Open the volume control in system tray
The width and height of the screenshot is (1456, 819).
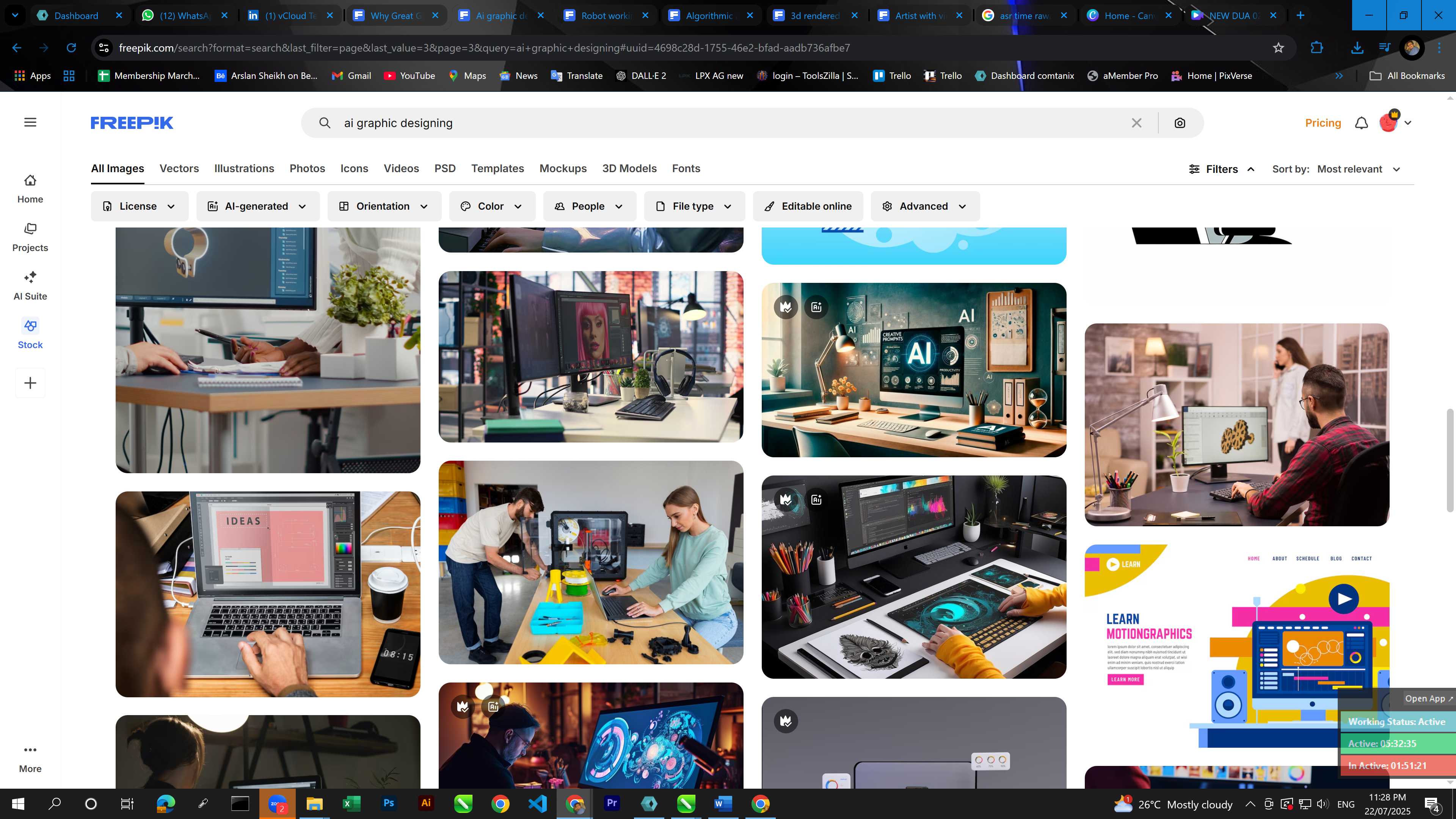point(1323,804)
